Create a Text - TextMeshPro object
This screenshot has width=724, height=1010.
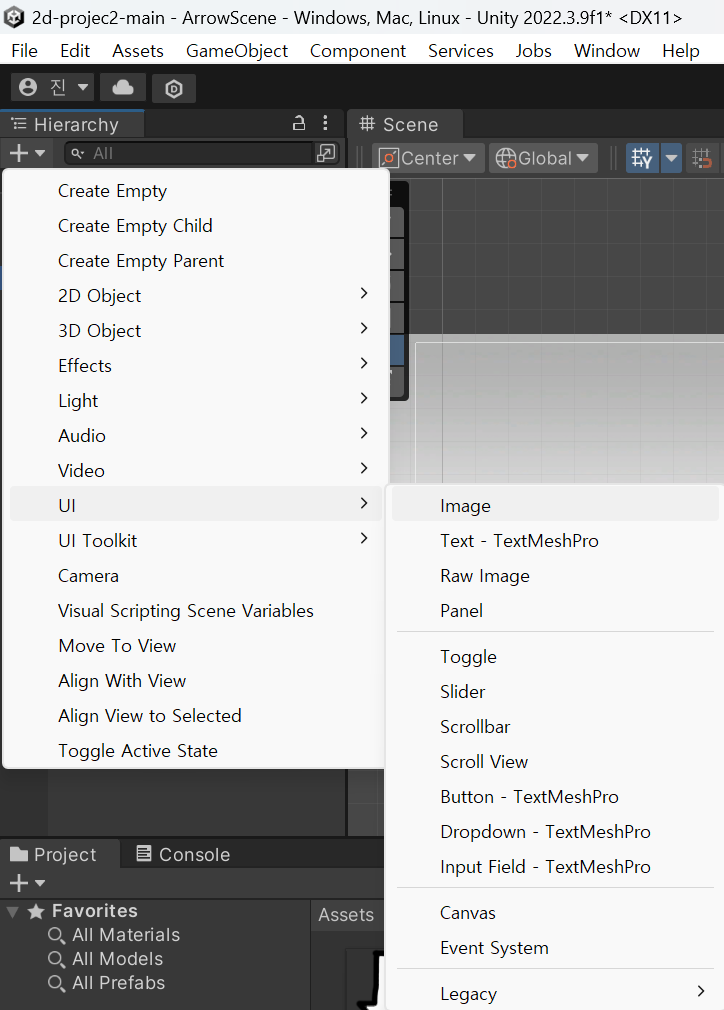555,540
